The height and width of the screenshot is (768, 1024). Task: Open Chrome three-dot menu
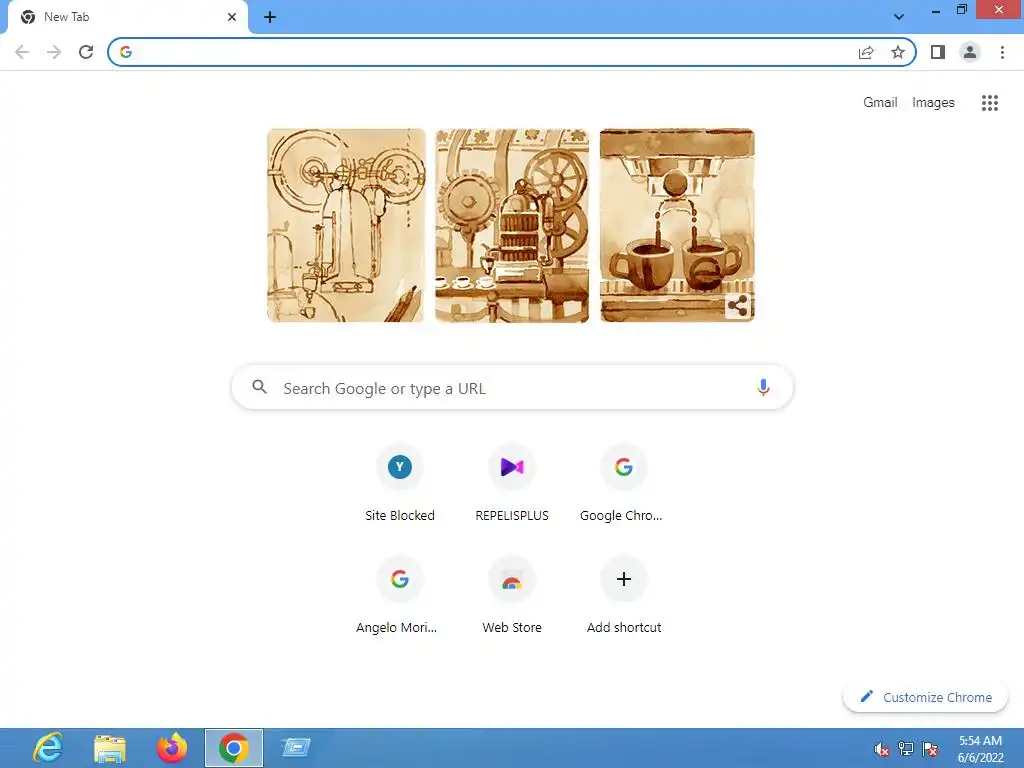click(x=1002, y=52)
